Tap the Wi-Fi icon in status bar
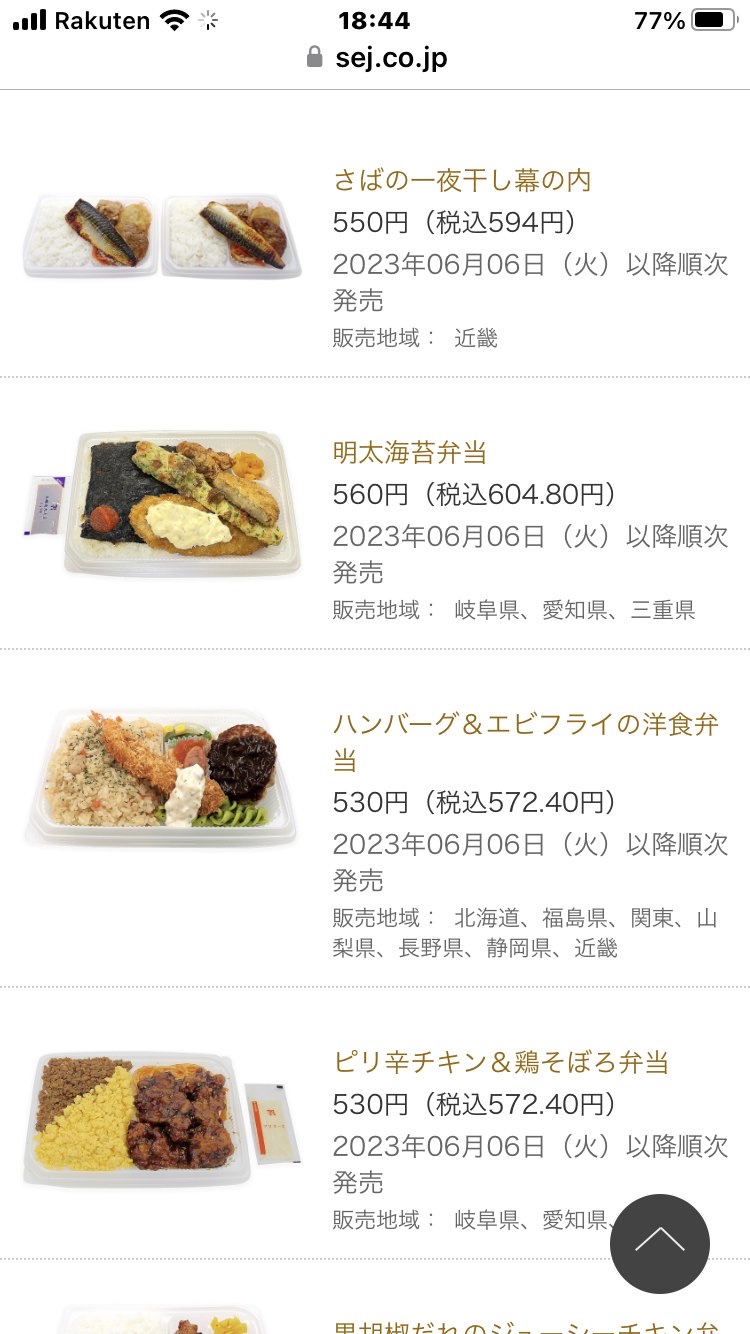The image size is (750, 1334). 174,20
